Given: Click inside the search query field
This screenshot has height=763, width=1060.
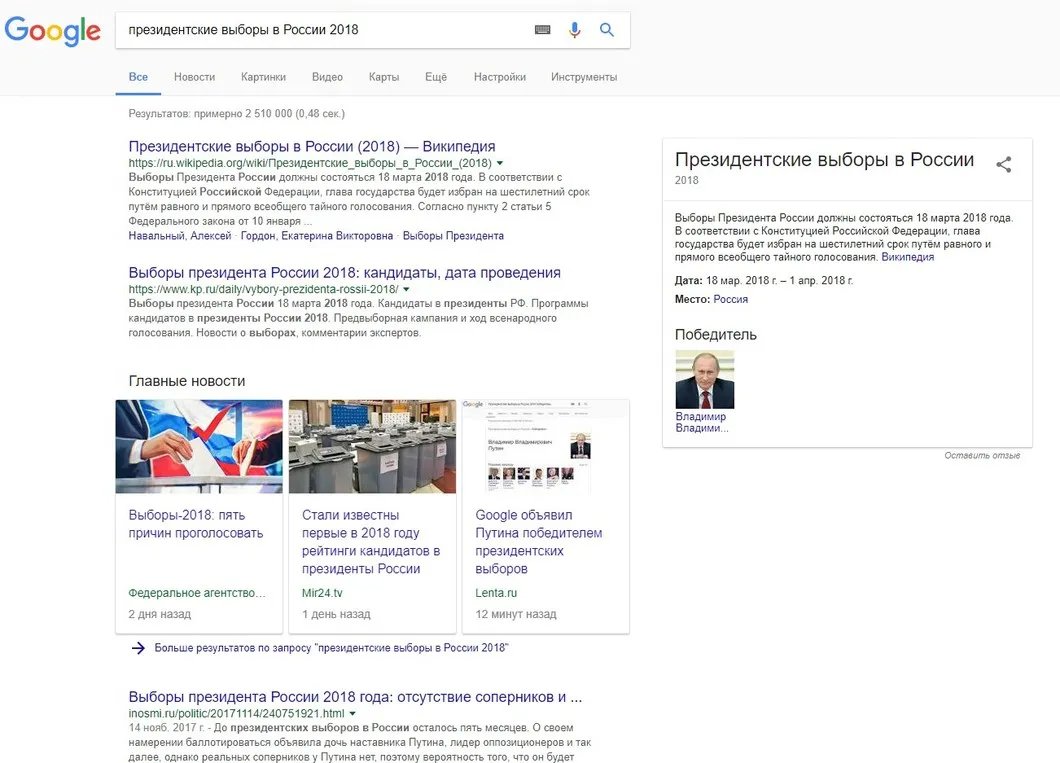Looking at the screenshot, I should tap(300, 30).
